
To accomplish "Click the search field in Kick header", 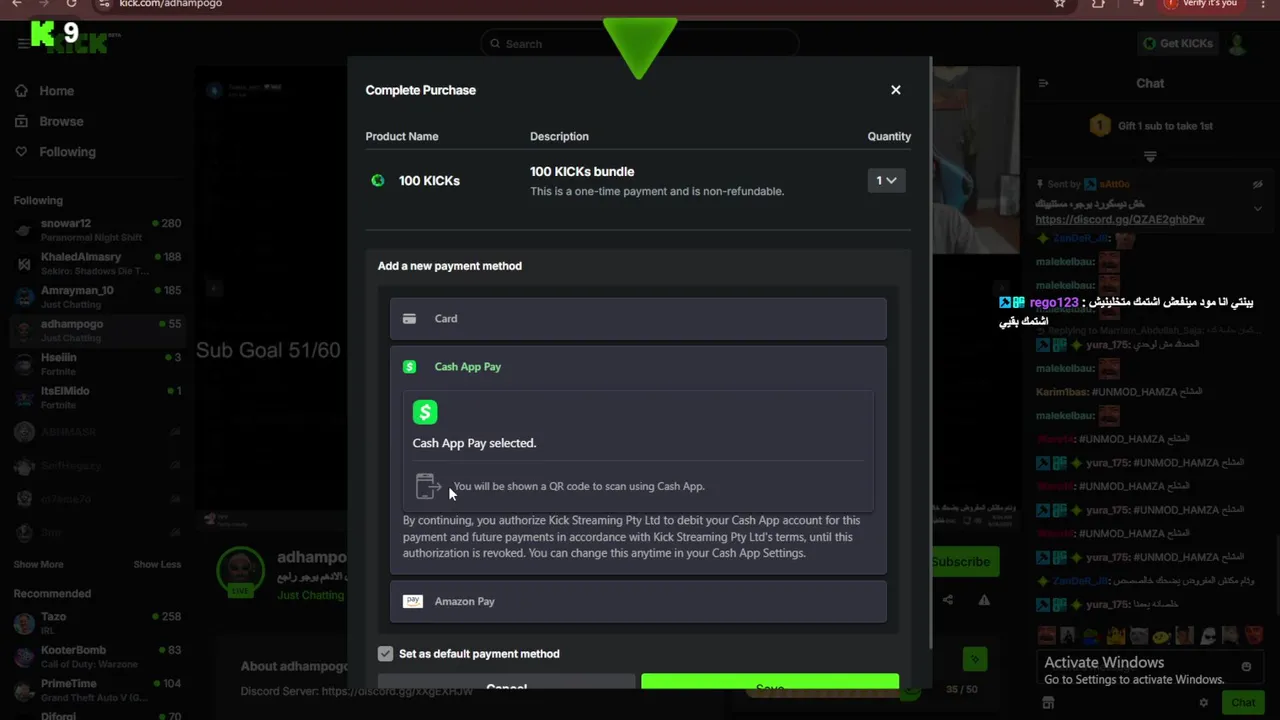I will tap(640, 44).
